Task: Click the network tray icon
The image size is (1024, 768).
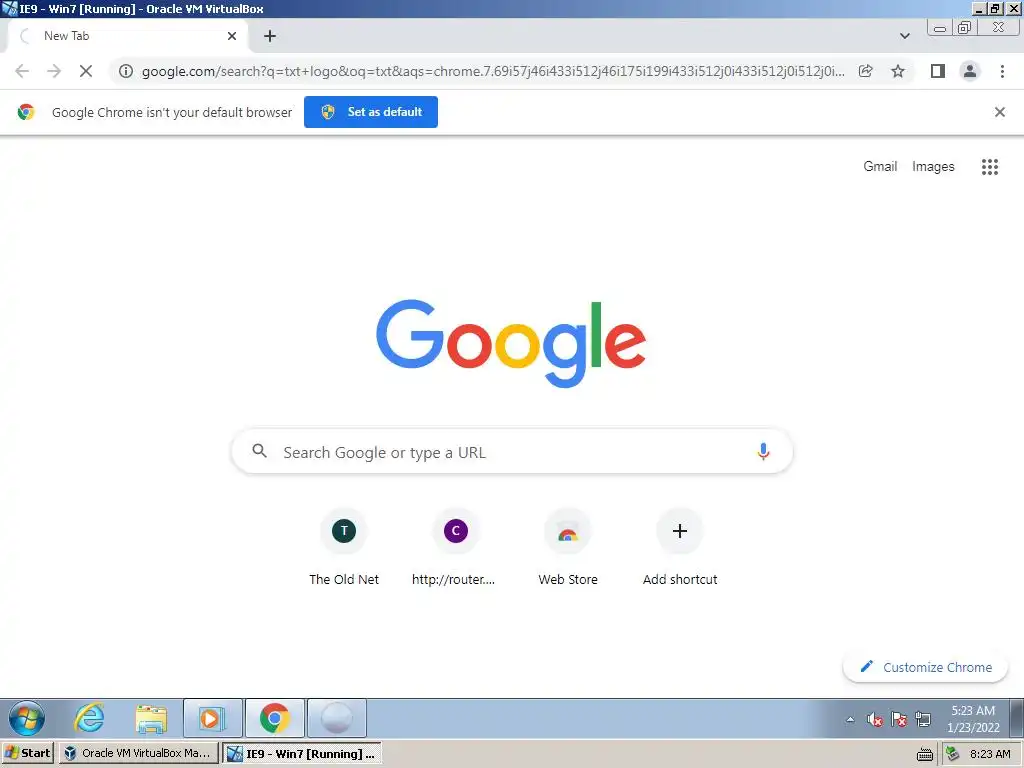Action: pyautogui.click(x=923, y=719)
